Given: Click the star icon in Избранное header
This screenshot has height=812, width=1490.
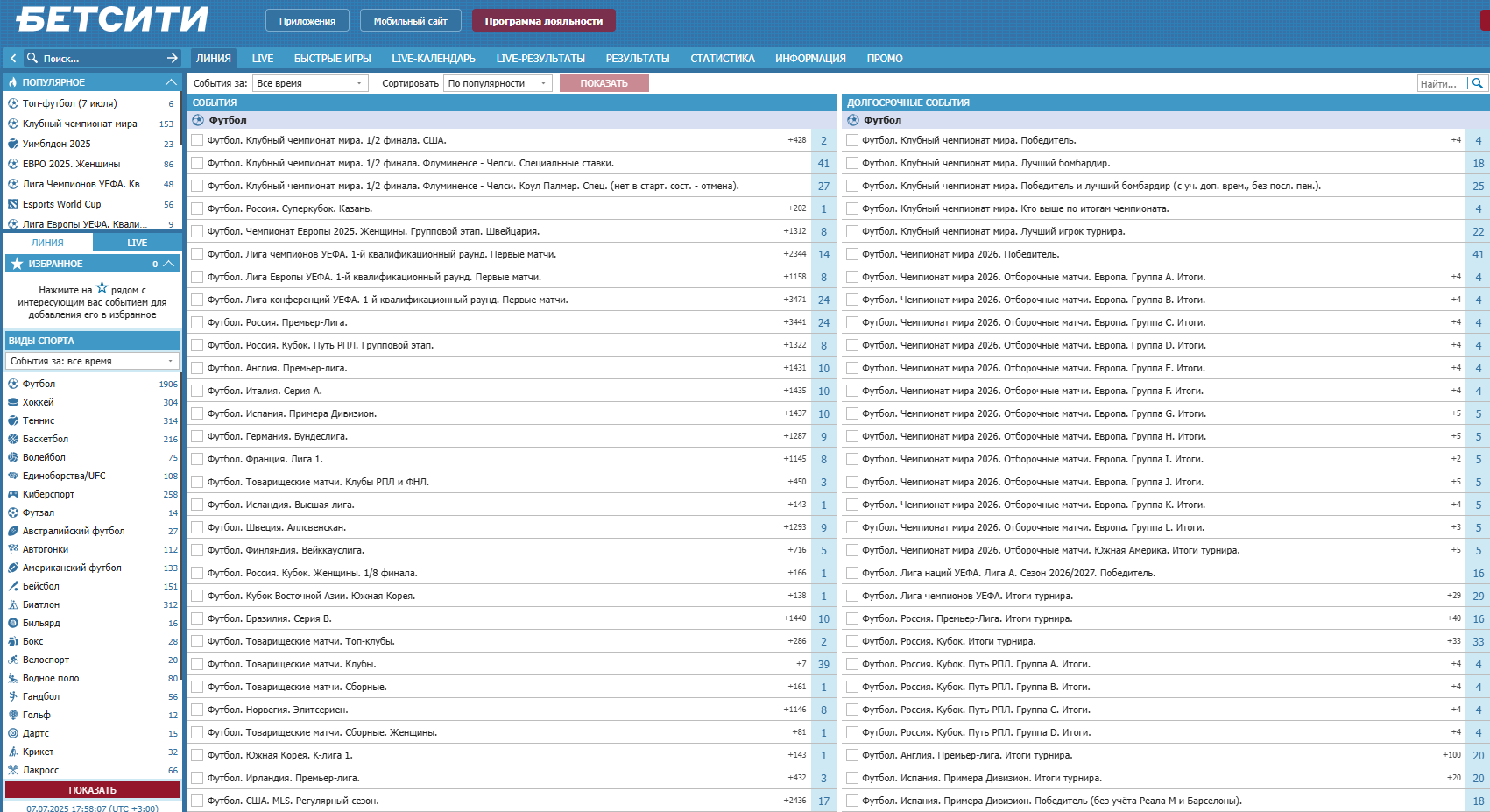Looking at the screenshot, I should 17,264.
